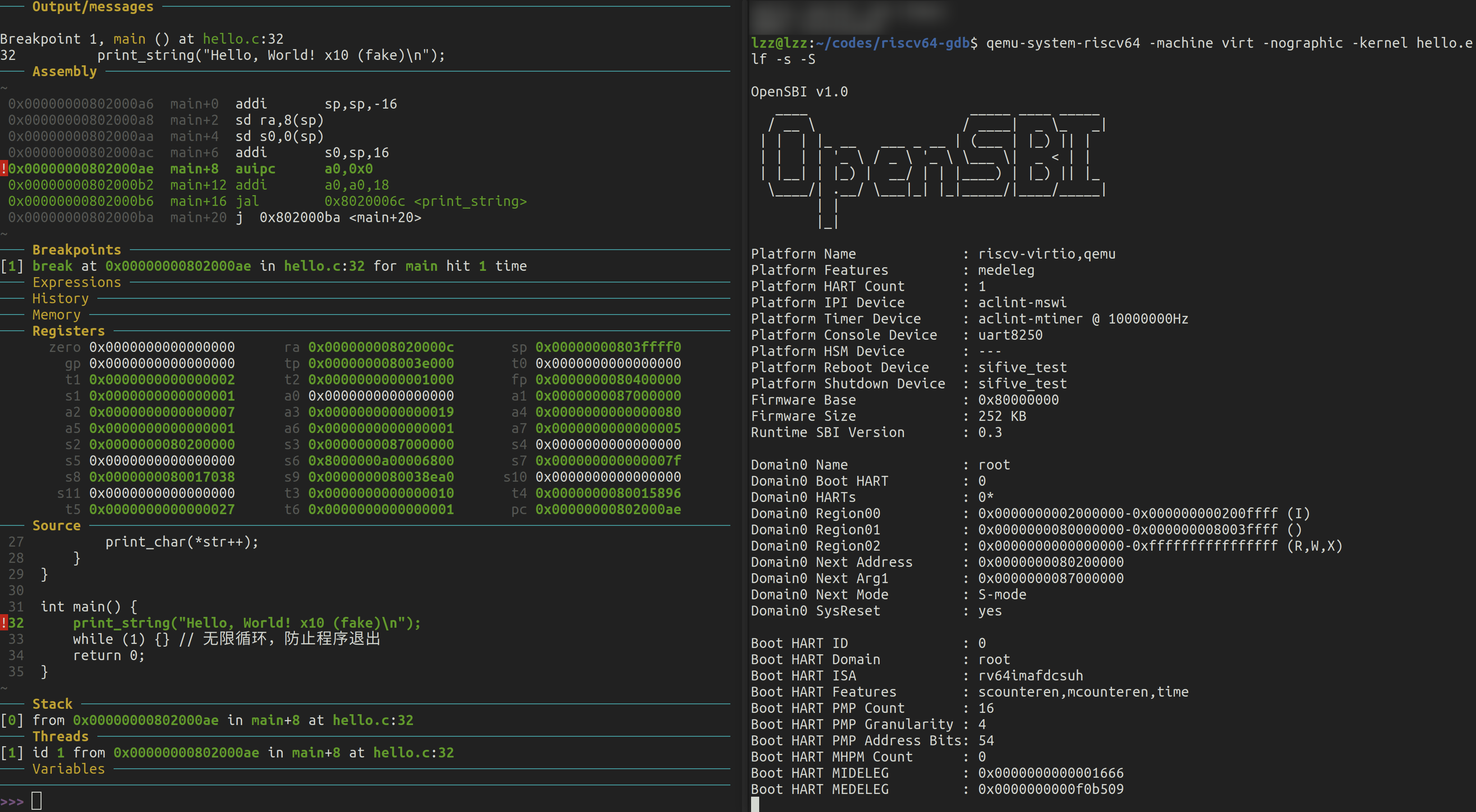1476x812 pixels.
Task: Click the GDB prompt cursor block
Action: 37,801
